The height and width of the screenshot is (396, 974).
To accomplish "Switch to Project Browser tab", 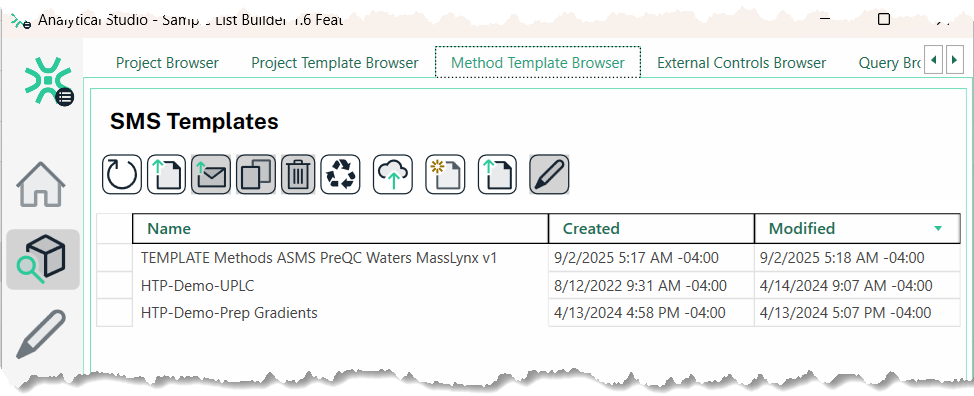I will pyautogui.click(x=167, y=63).
